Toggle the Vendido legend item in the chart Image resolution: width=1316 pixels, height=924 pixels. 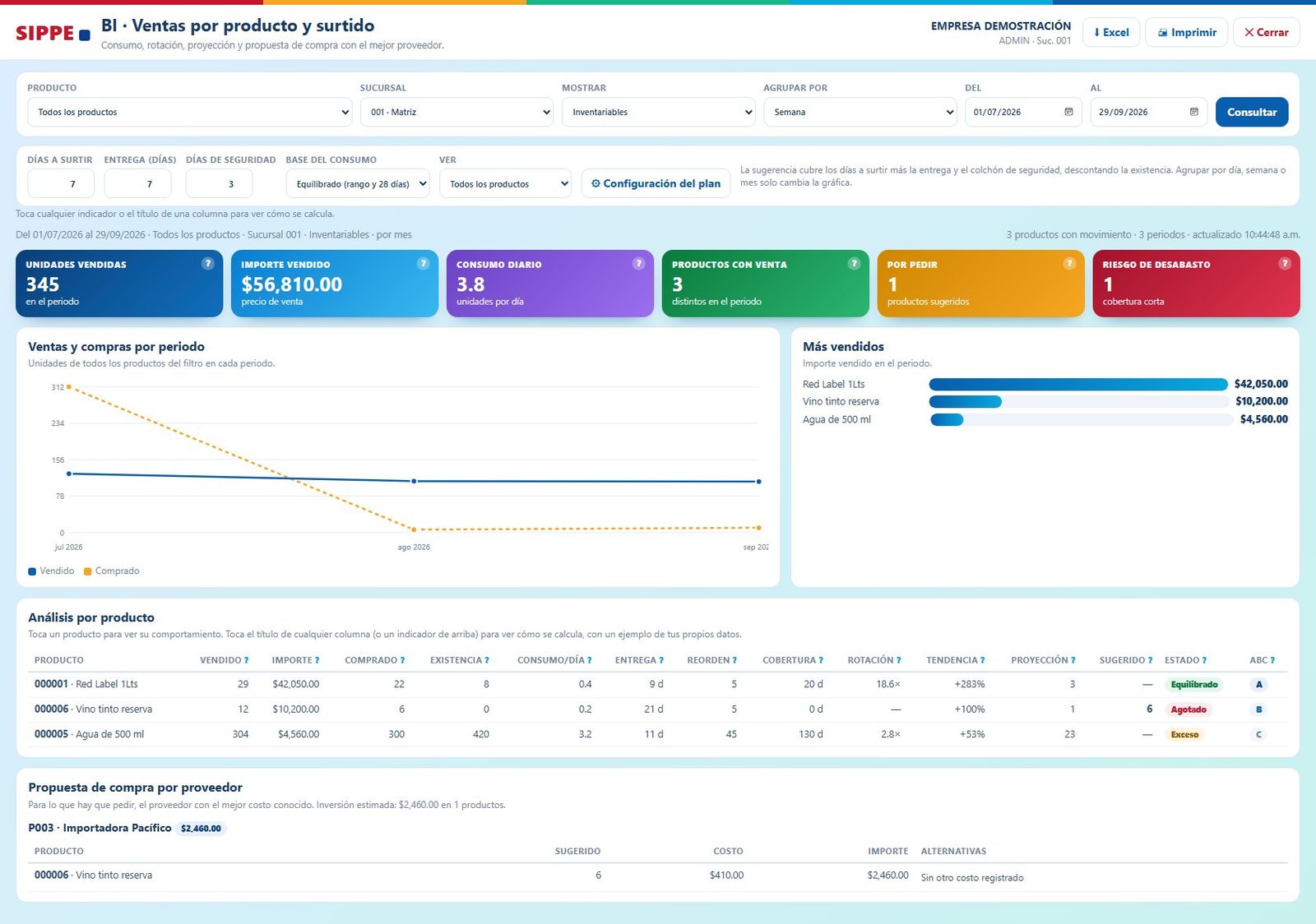click(x=51, y=571)
